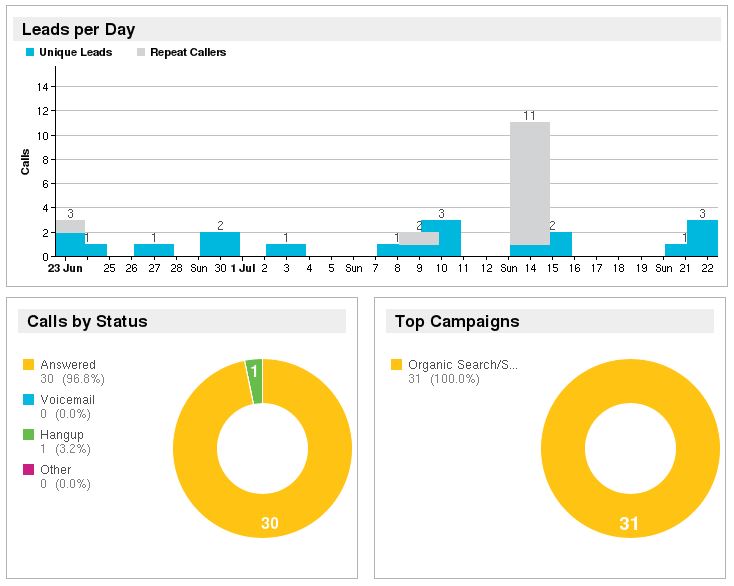734x586 pixels.
Task: Click the blue bar labeled 3 at 22
Action: (x=702, y=238)
